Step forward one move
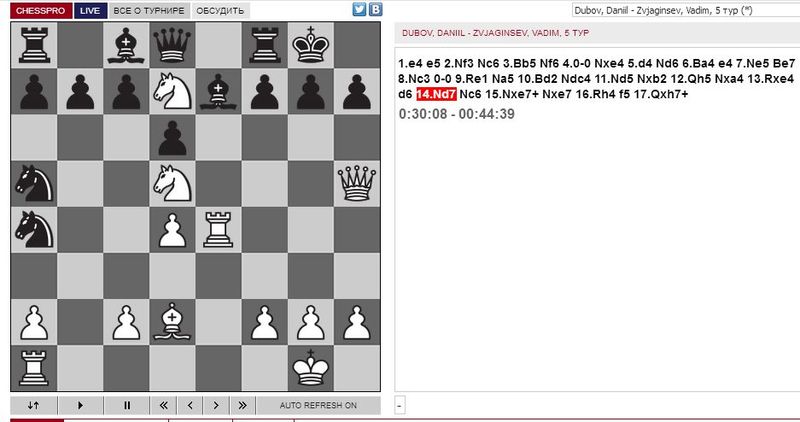Image resolution: width=800 pixels, height=422 pixels. tap(215, 406)
